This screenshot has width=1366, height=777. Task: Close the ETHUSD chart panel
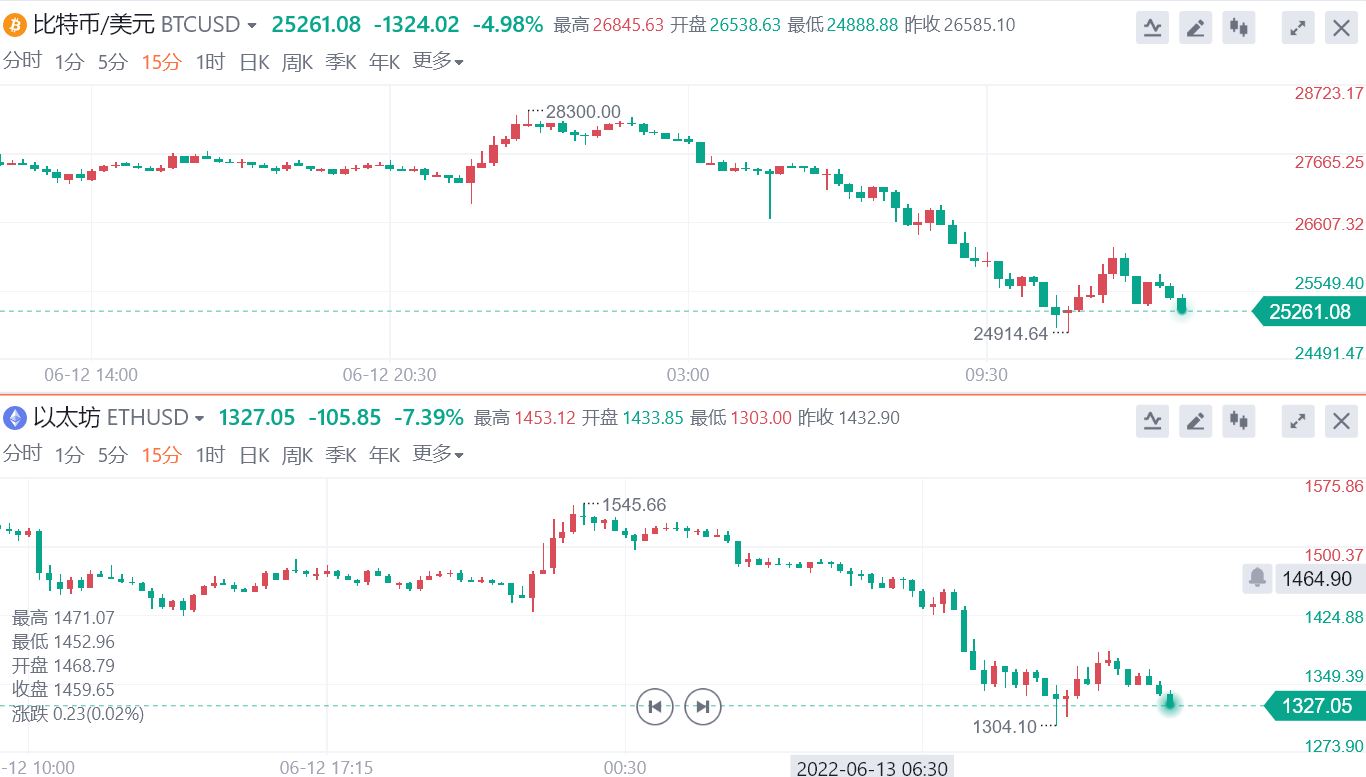pos(1341,421)
